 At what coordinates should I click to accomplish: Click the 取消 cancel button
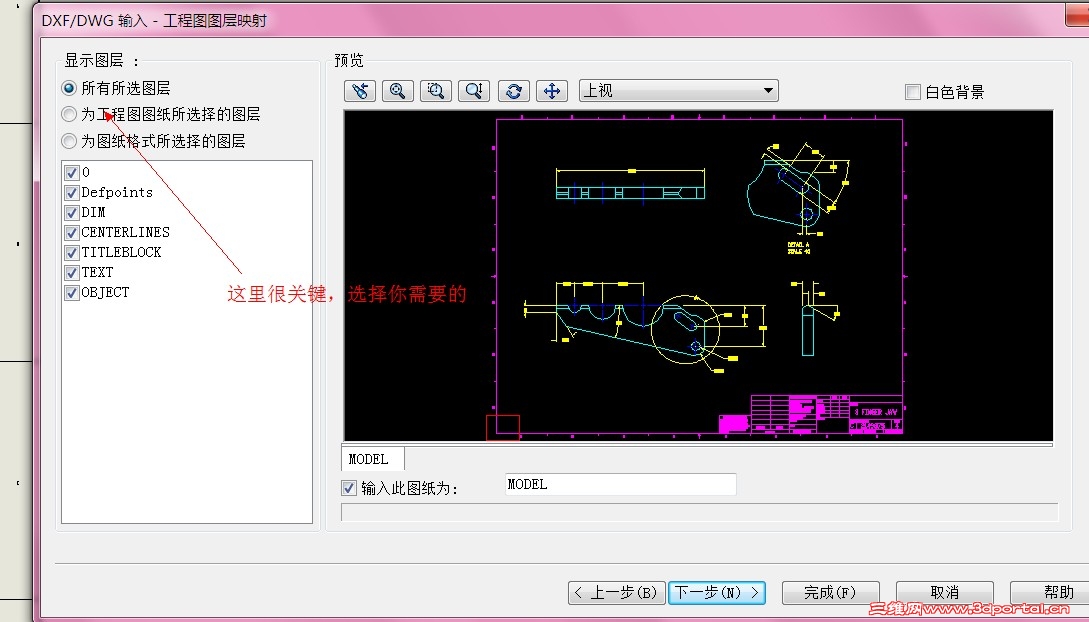coord(945,593)
